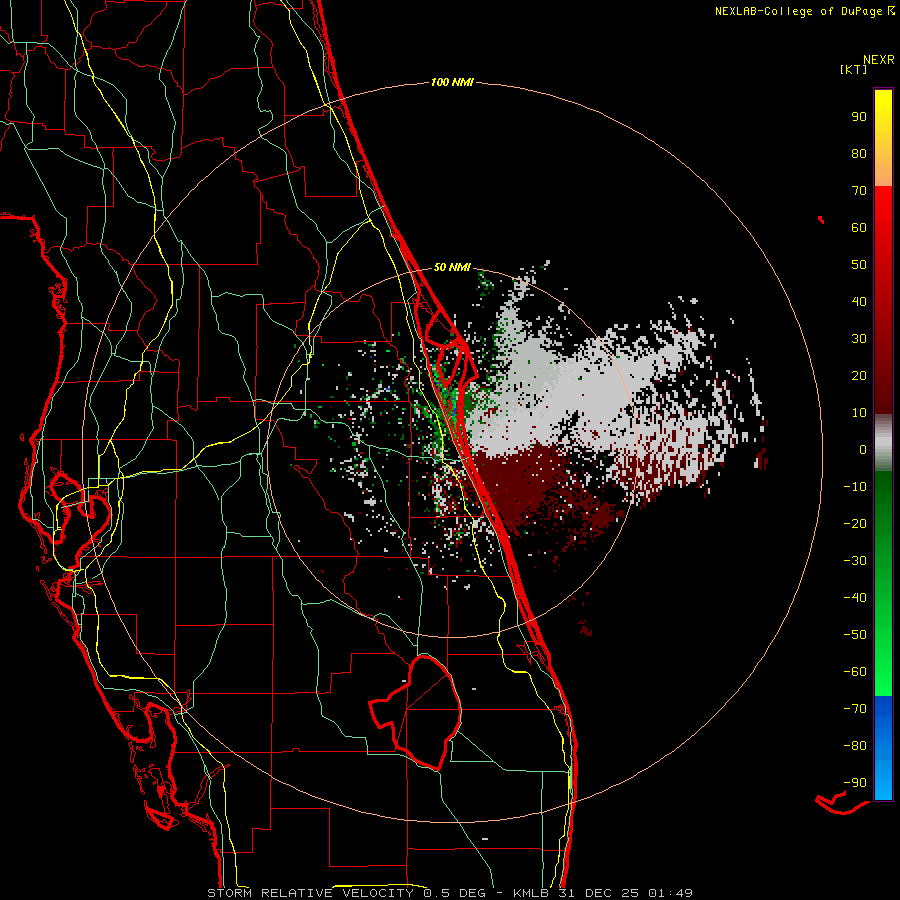Click the "[KT]" units label
This screenshot has width=900, height=900.
click(x=854, y=69)
